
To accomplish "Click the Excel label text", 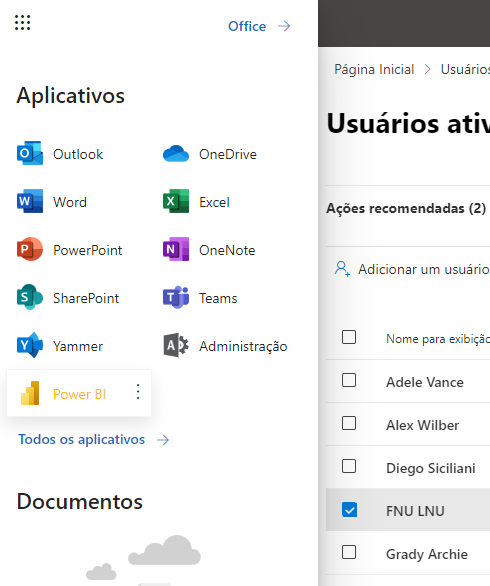I will pos(214,202).
